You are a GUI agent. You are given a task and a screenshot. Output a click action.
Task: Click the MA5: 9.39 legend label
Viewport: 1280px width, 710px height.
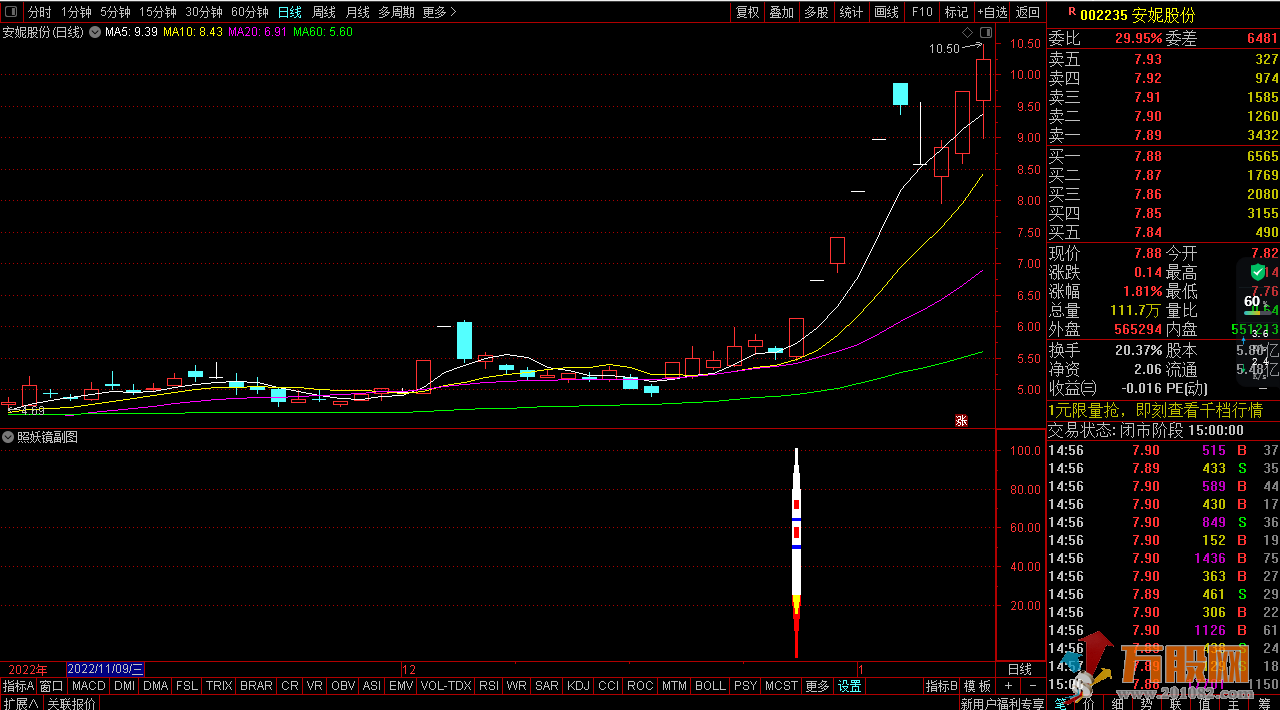[132, 32]
